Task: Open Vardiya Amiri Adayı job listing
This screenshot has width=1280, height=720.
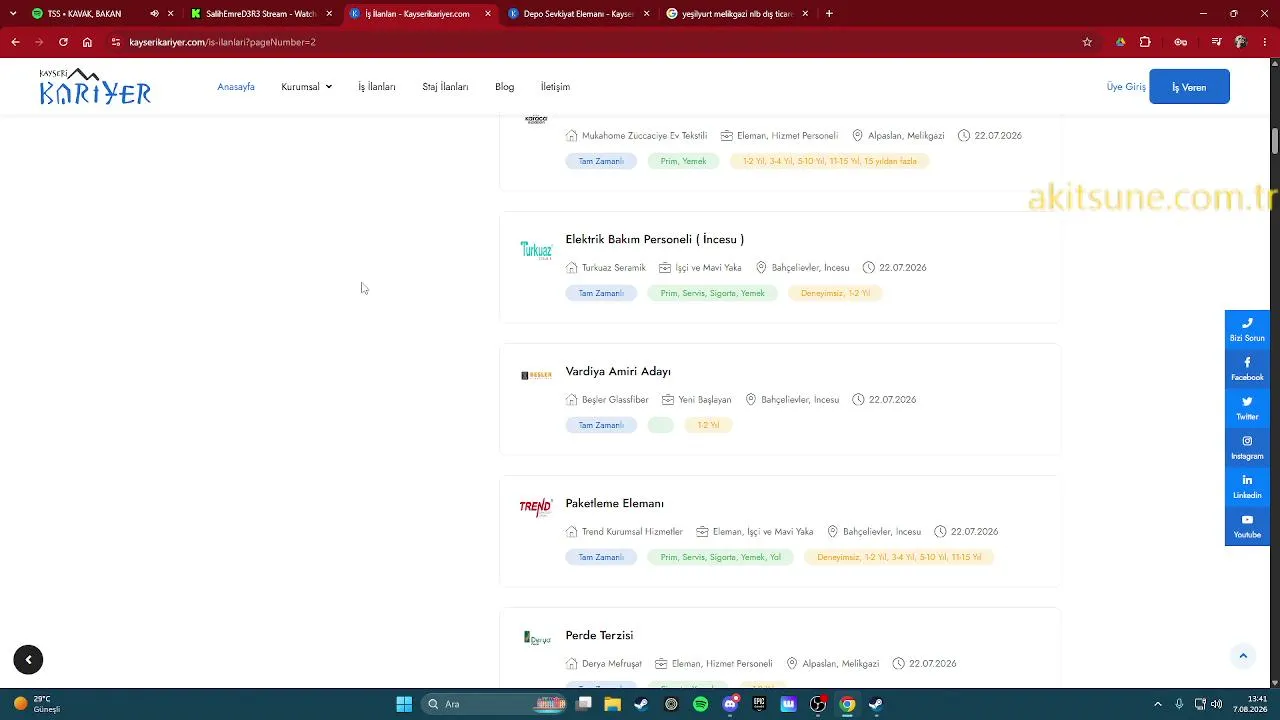Action: click(x=618, y=371)
